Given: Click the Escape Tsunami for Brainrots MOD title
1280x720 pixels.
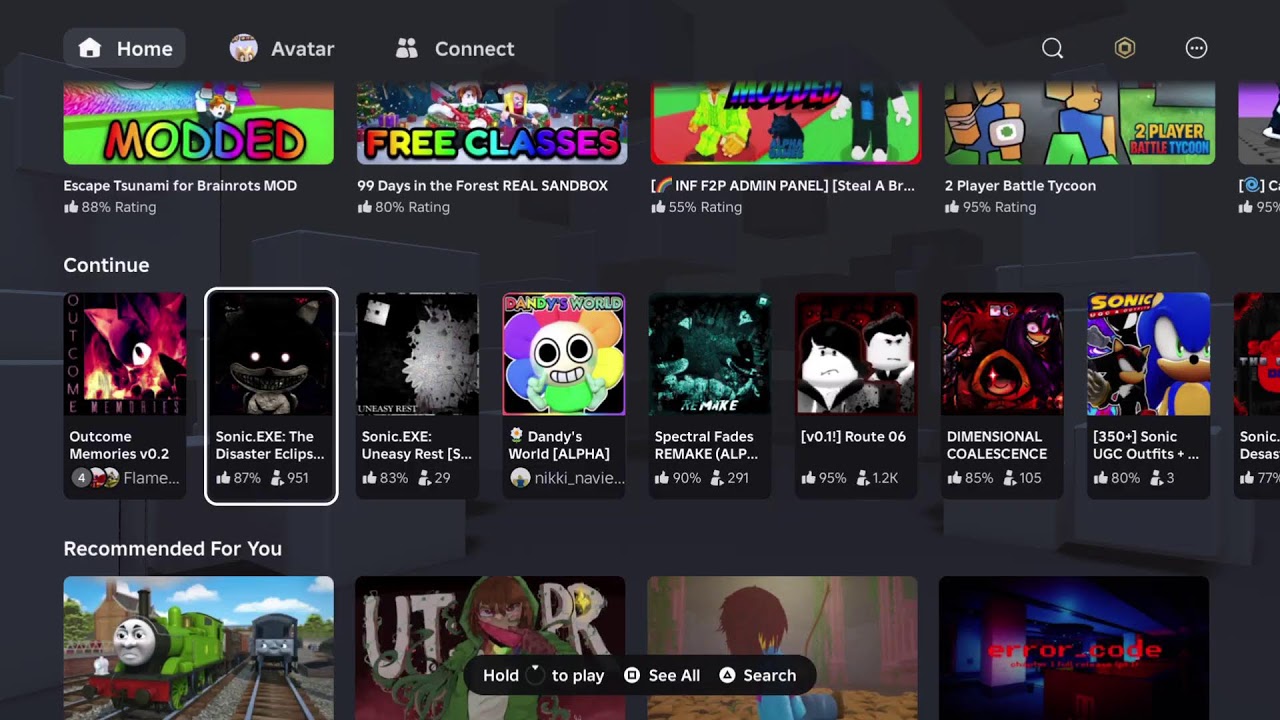Looking at the screenshot, I should coord(180,186).
